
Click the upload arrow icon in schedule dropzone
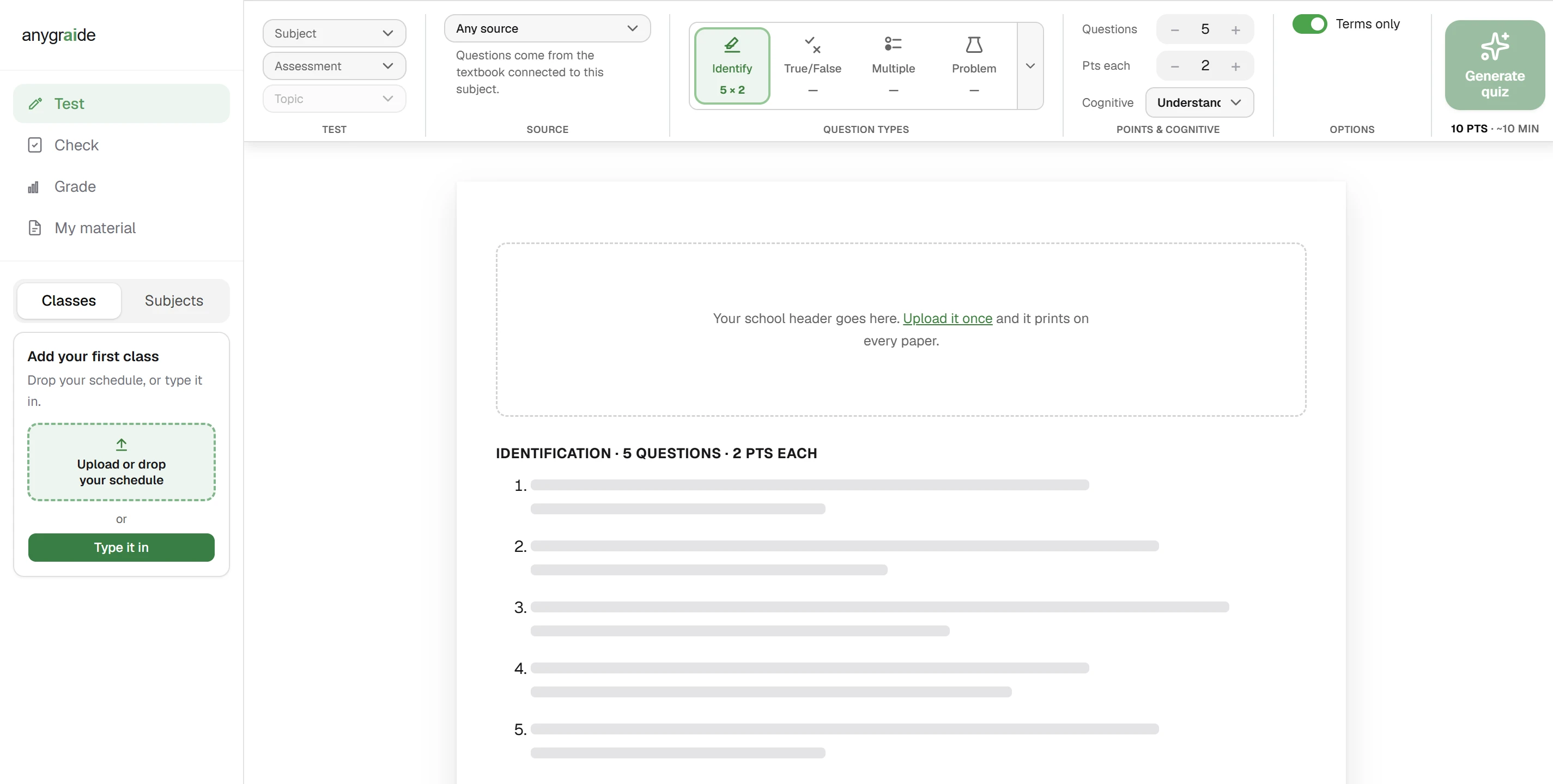point(121,445)
